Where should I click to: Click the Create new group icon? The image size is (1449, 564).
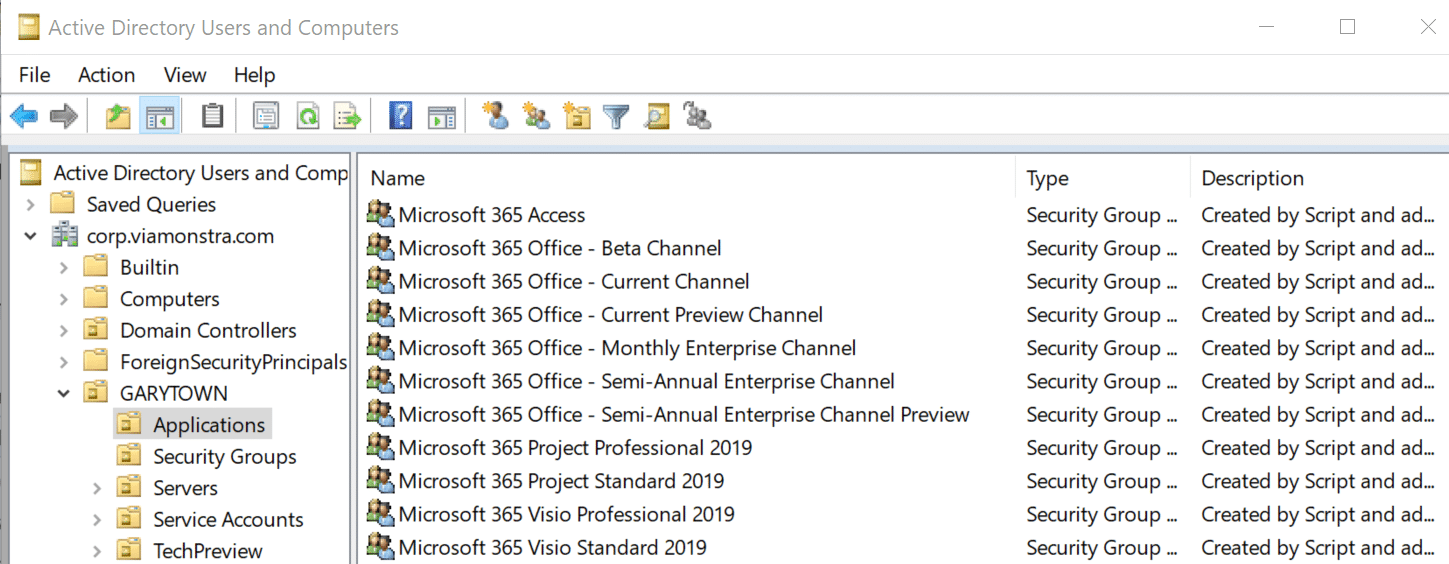coord(536,117)
